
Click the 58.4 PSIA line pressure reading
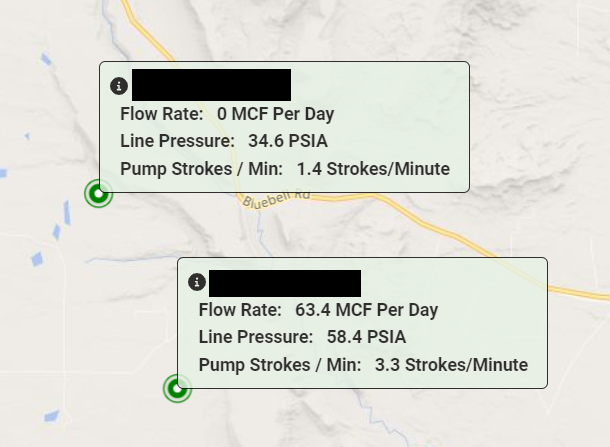[366, 337]
